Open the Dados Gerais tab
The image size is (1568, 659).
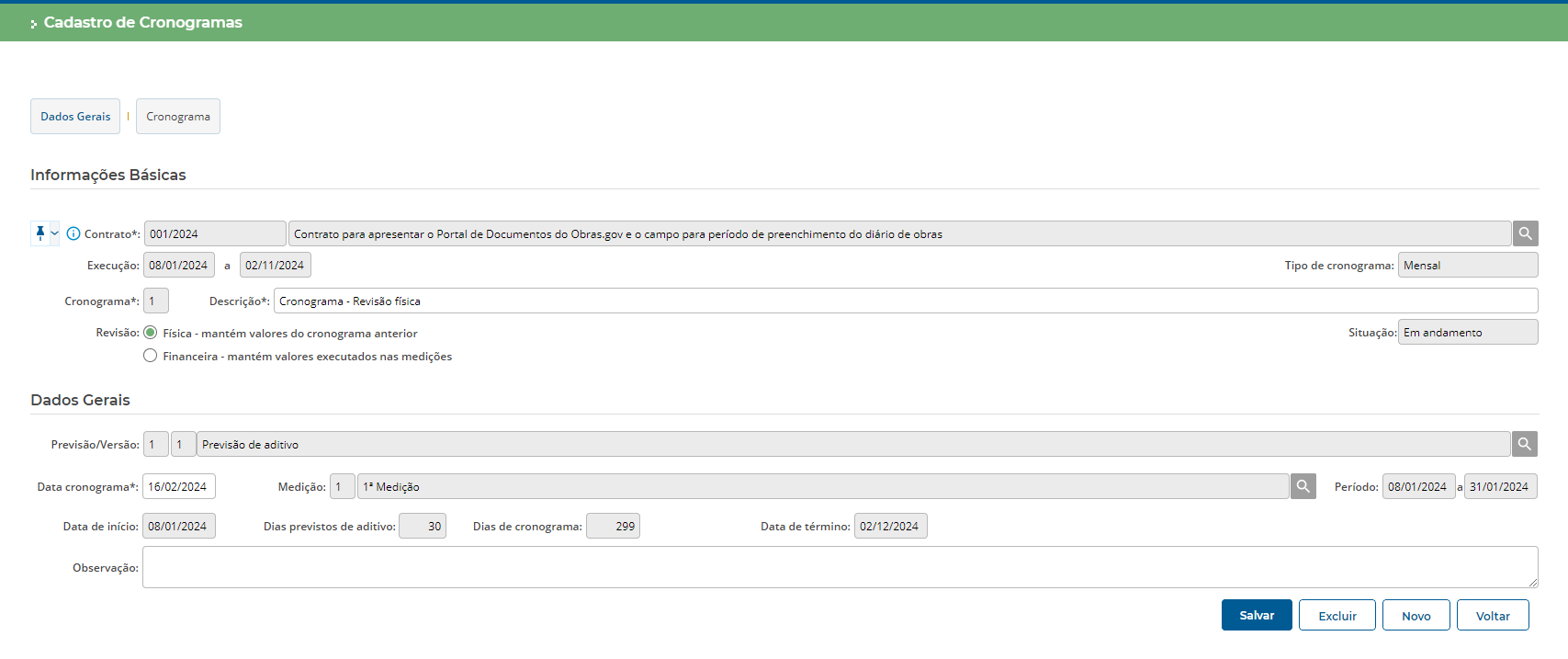(x=75, y=117)
